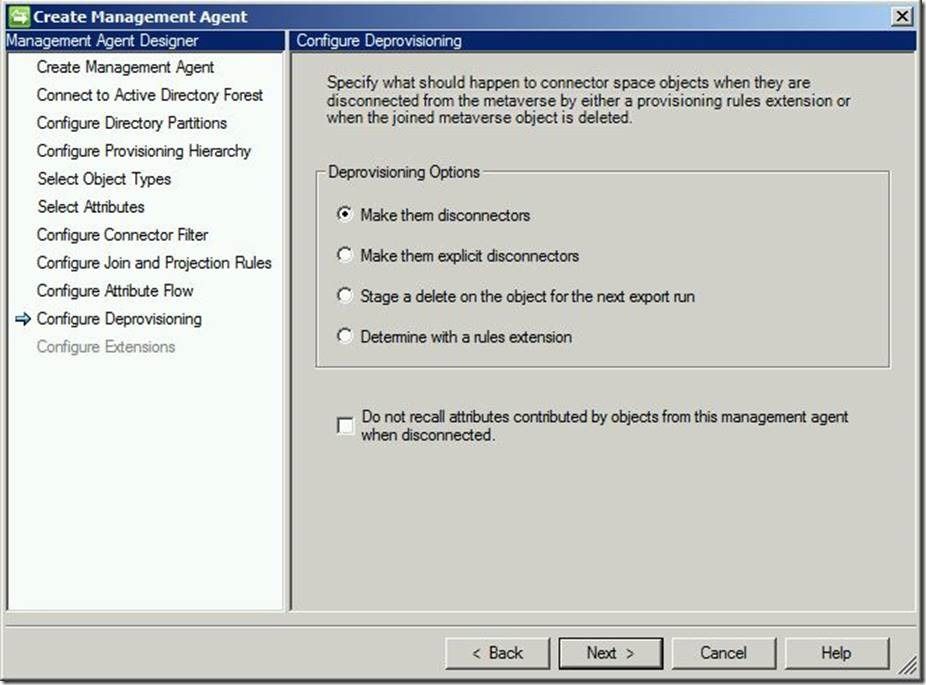Click the Back button
Image resolution: width=926 pixels, height=685 pixels.
point(497,653)
